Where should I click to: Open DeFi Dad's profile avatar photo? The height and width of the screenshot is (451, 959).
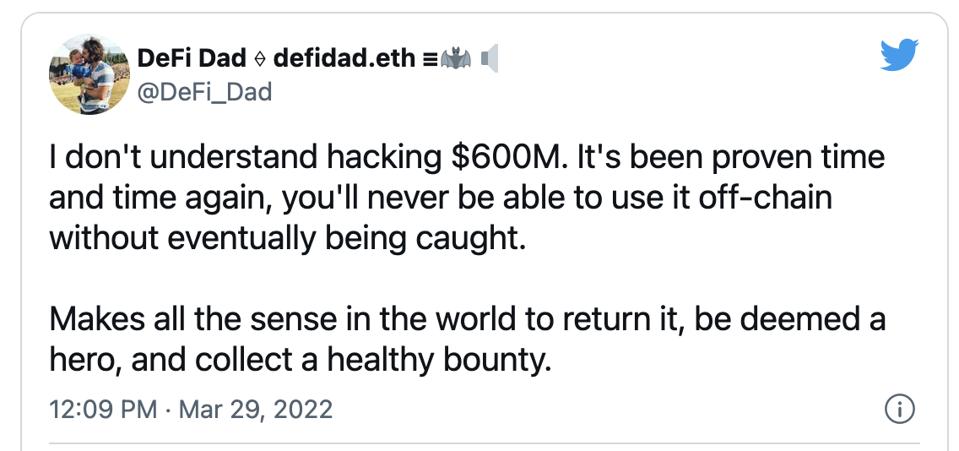coord(90,73)
